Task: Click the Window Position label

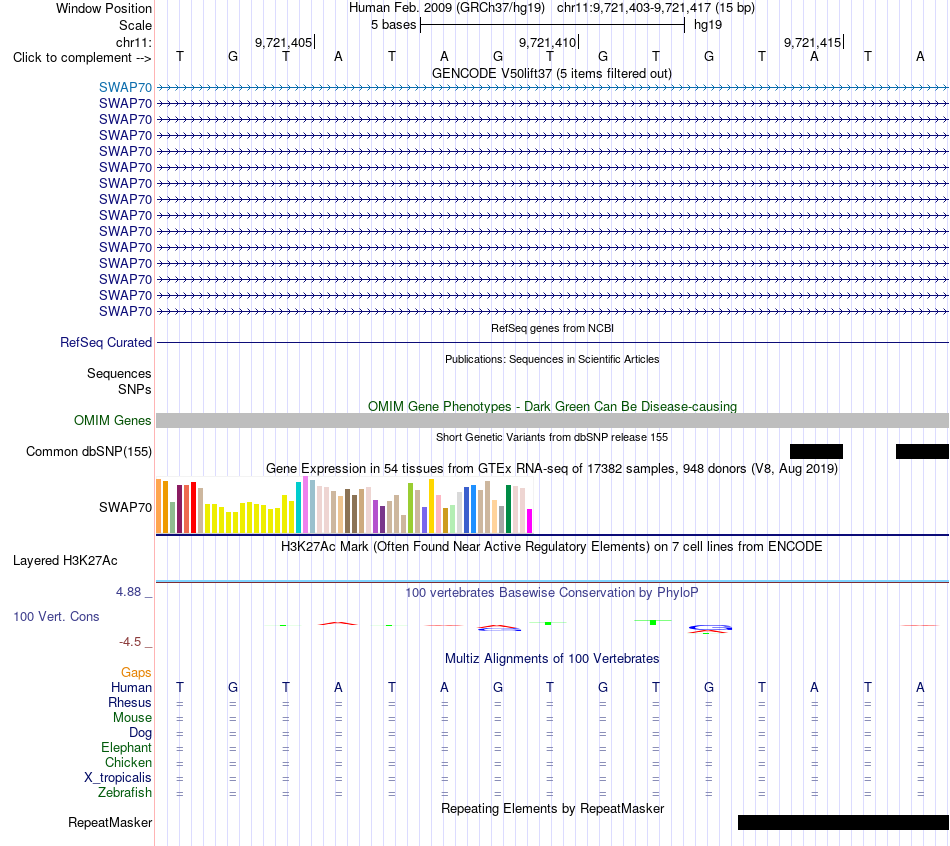Action: 104,8
